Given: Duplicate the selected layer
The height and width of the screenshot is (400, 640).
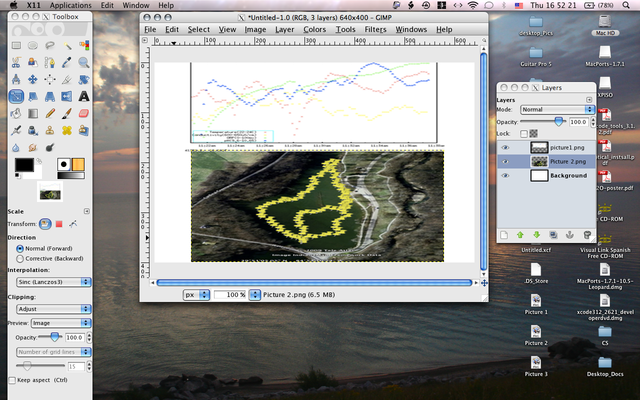Looking at the screenshot, I should (x=553, y=235).
